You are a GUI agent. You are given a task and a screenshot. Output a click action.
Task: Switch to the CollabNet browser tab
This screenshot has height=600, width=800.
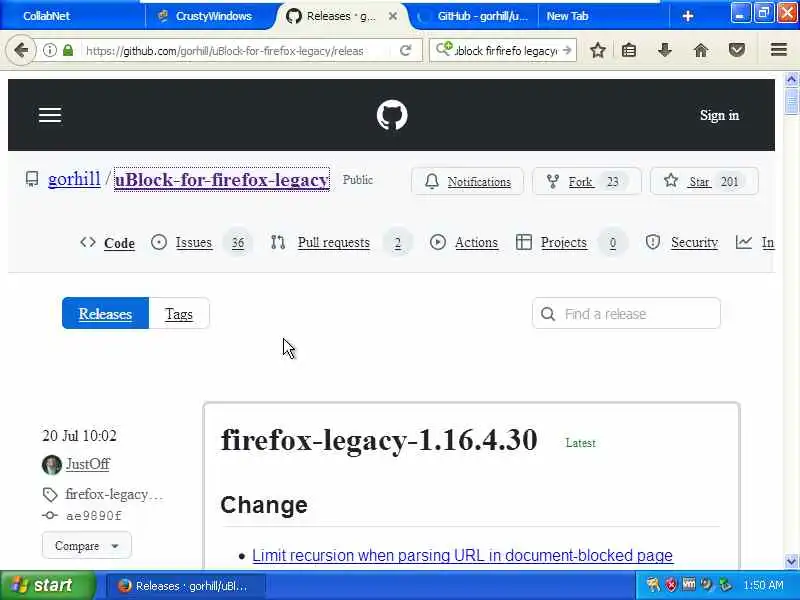point(46,16)
